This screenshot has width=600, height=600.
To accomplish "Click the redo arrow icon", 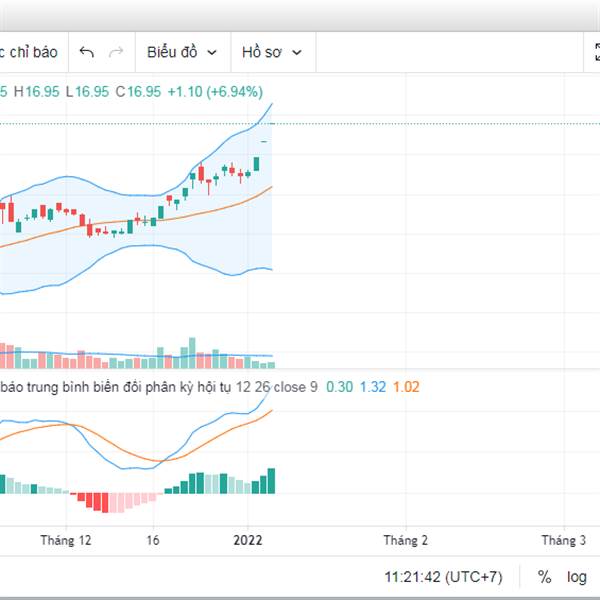I will coord(116,52).
